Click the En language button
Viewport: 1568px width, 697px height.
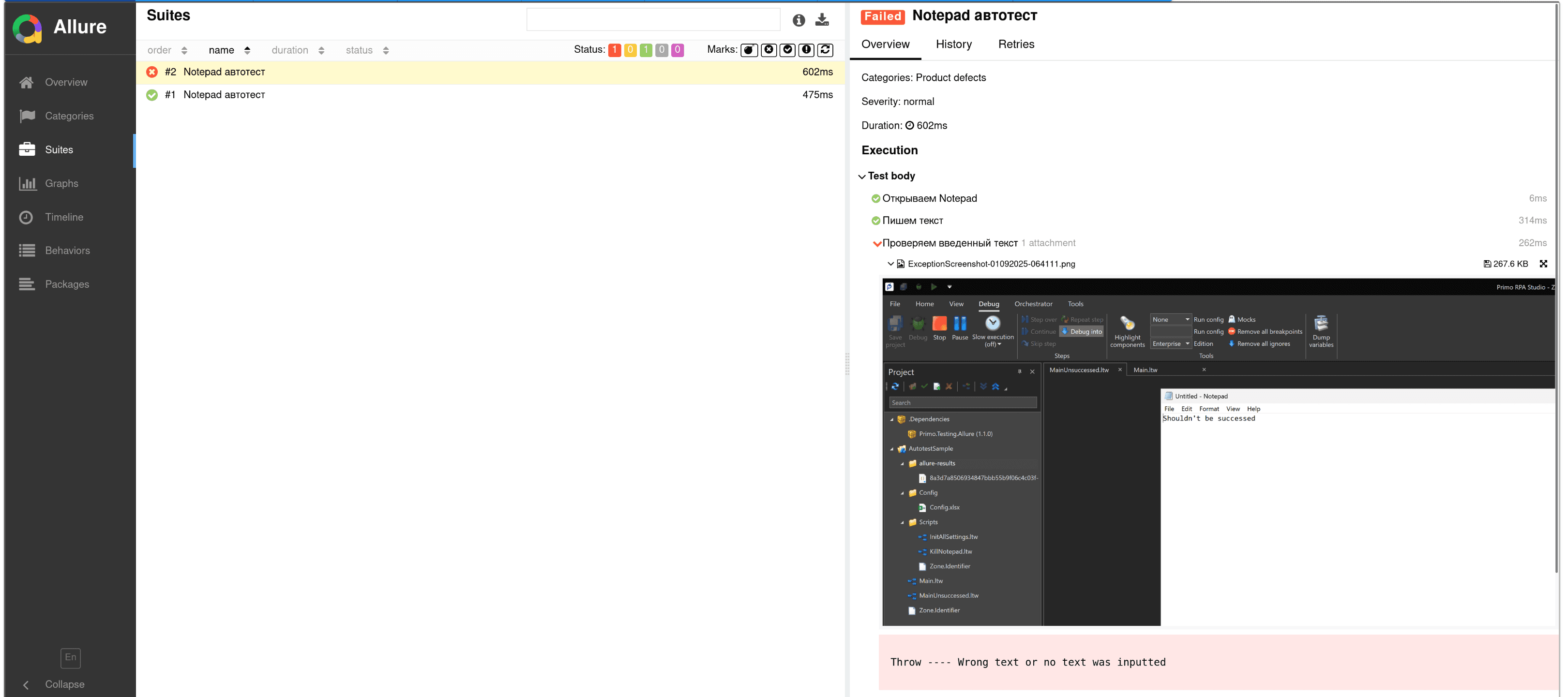point(71,657)
